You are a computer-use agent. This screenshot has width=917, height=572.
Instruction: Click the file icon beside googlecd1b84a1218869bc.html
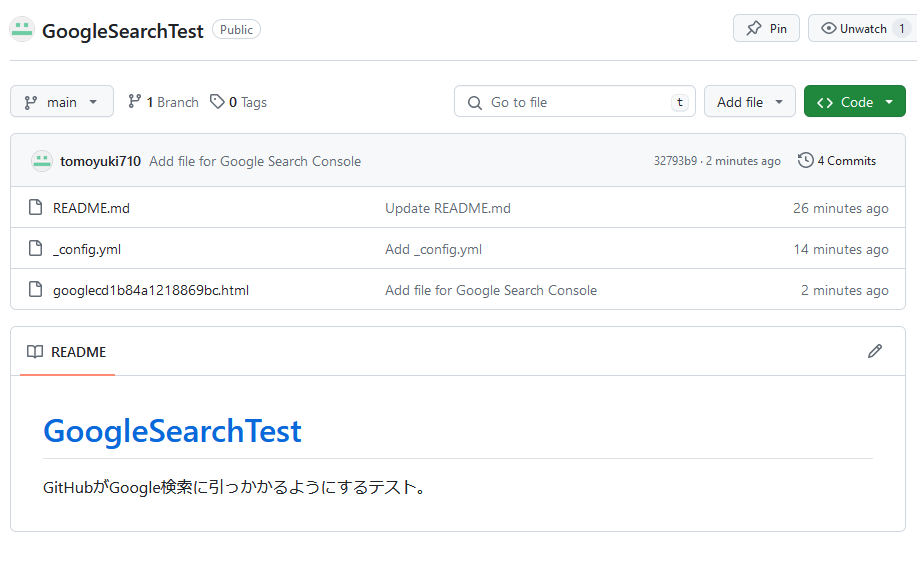tap(36, 290)
